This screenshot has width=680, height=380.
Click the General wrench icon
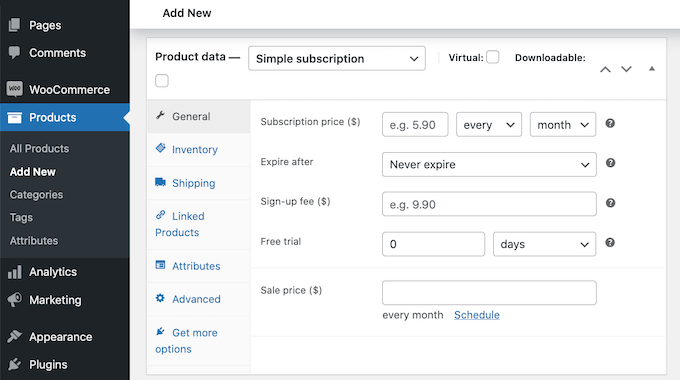[x=160, y=115]
